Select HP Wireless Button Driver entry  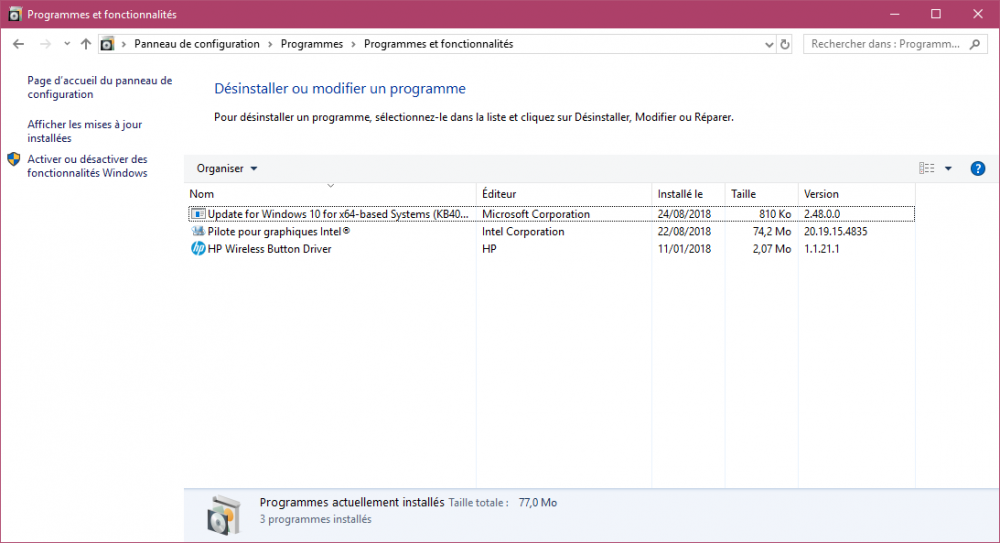tap(552, 249)
